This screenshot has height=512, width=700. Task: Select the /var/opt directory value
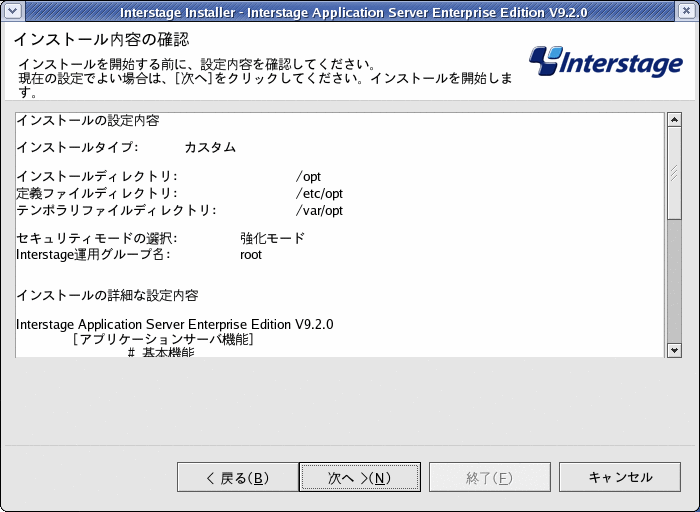click(x=319, y=211)
